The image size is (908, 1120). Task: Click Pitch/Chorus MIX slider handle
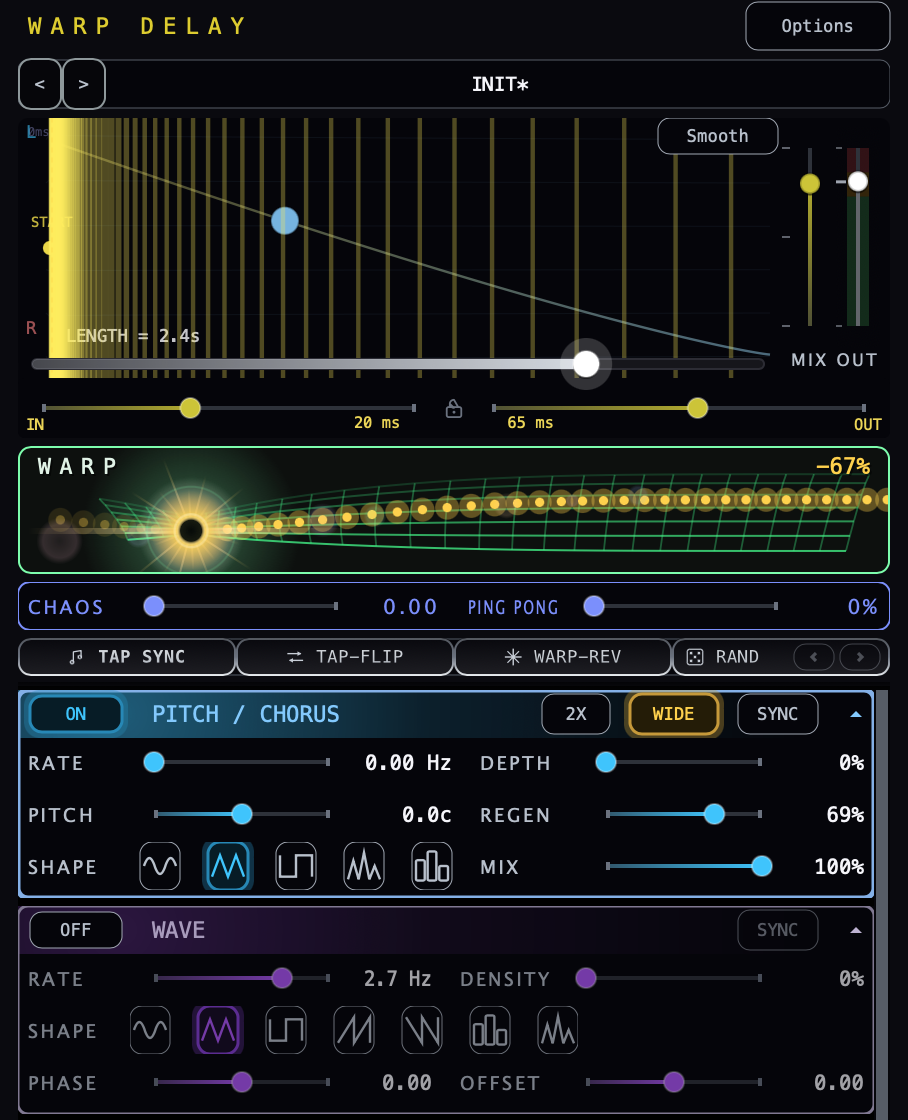[x=762, y=866]
